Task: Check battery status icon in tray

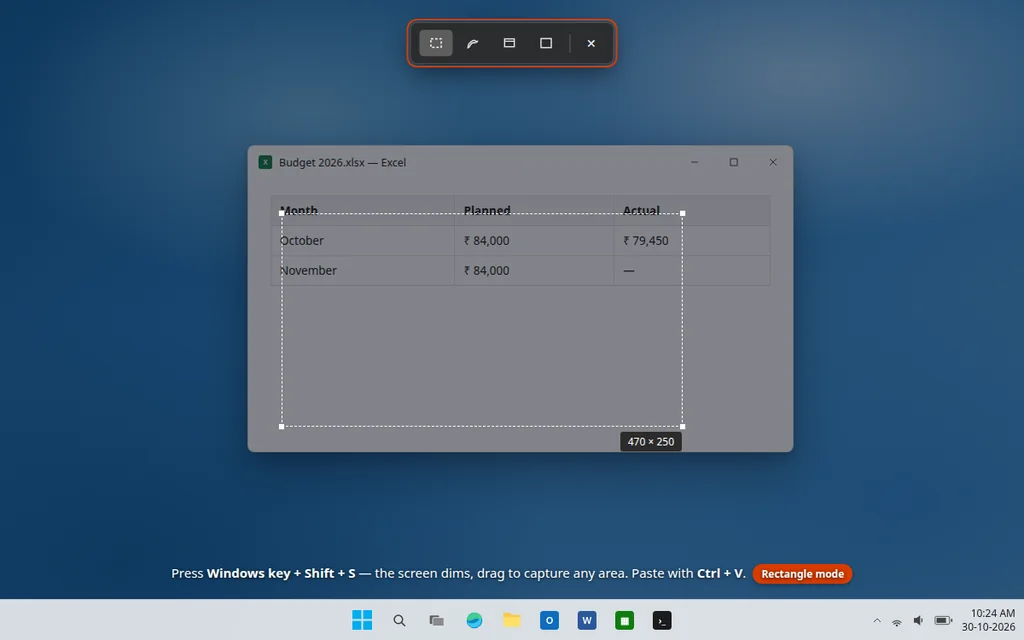Action: click(942, 620)
